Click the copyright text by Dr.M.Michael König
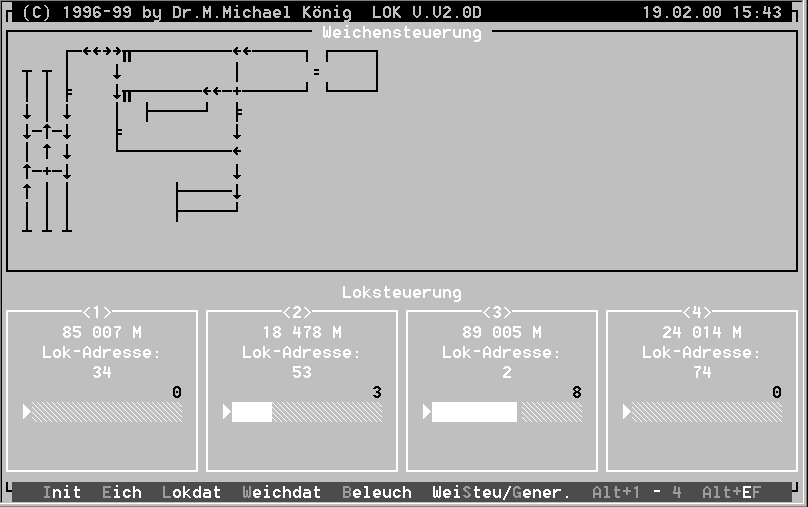This screenshot has width=808, height=507. [187, 12]
